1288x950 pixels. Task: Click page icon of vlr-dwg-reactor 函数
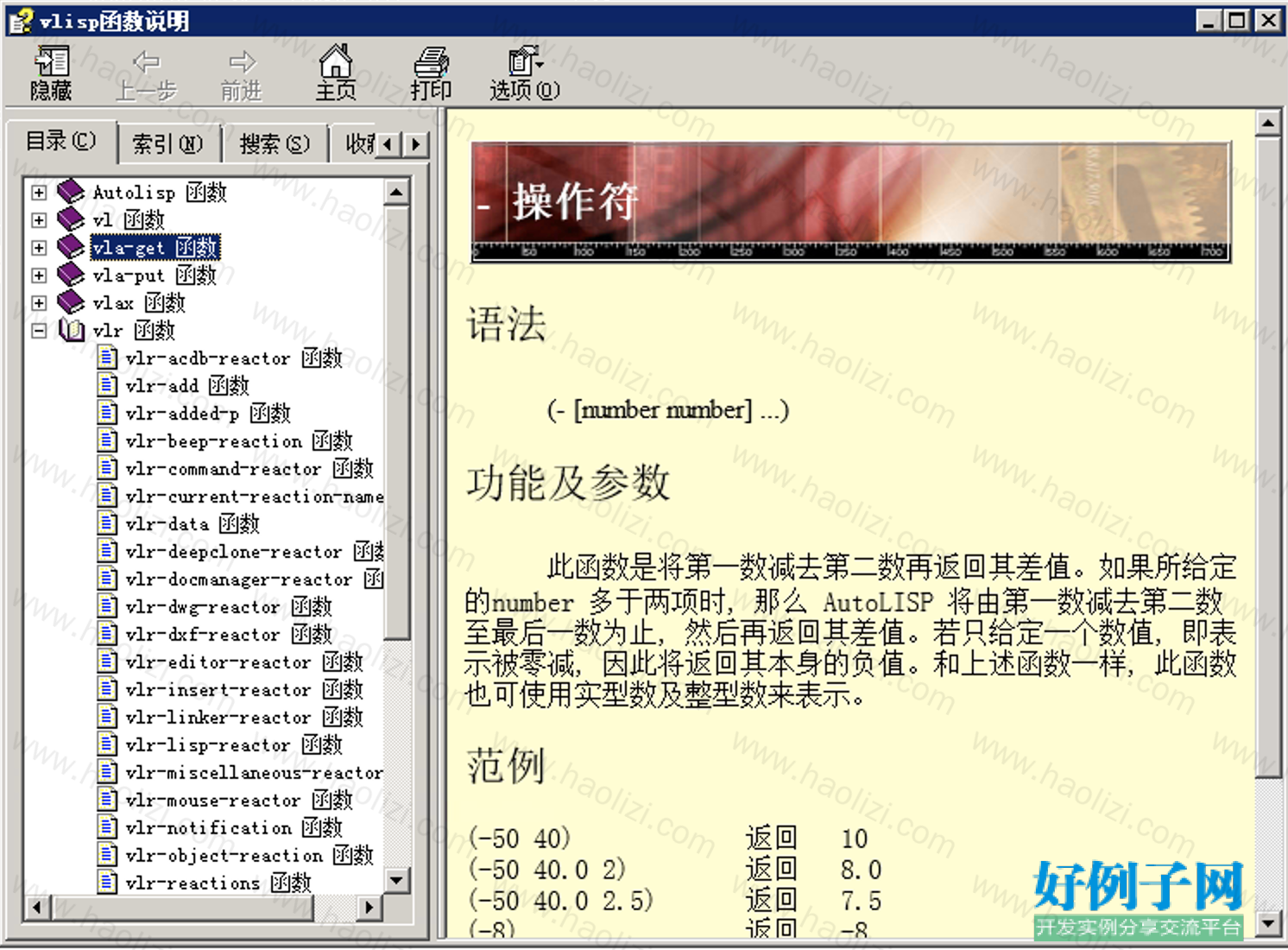107,606
